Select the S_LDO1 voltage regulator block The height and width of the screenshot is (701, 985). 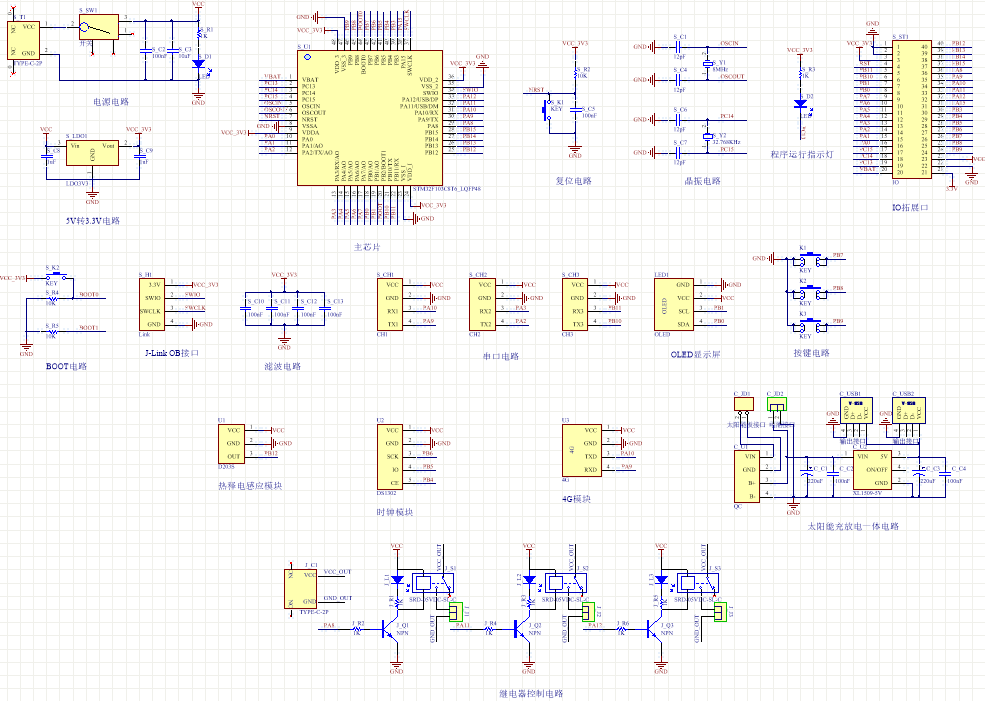(x=92, y=153)
